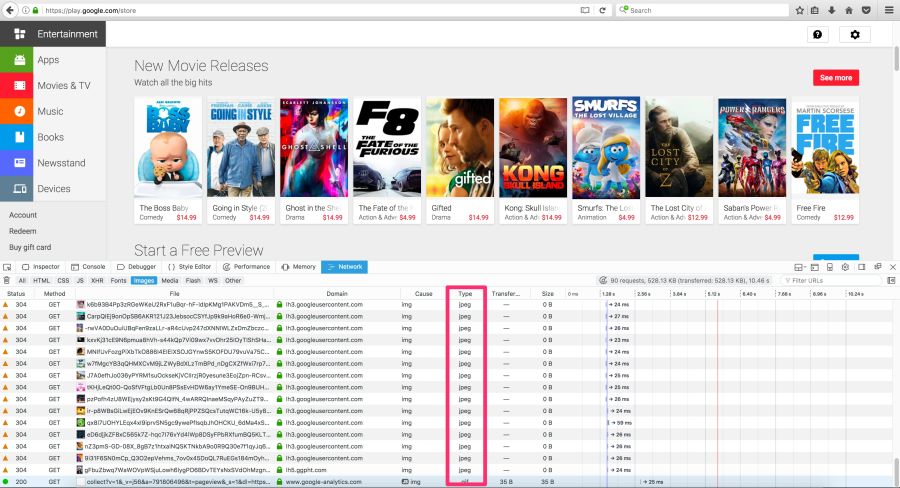This screenshot has height=488, width=900.
Task: Go to Firefox home page icon
Action: click(x=849, y=10)
